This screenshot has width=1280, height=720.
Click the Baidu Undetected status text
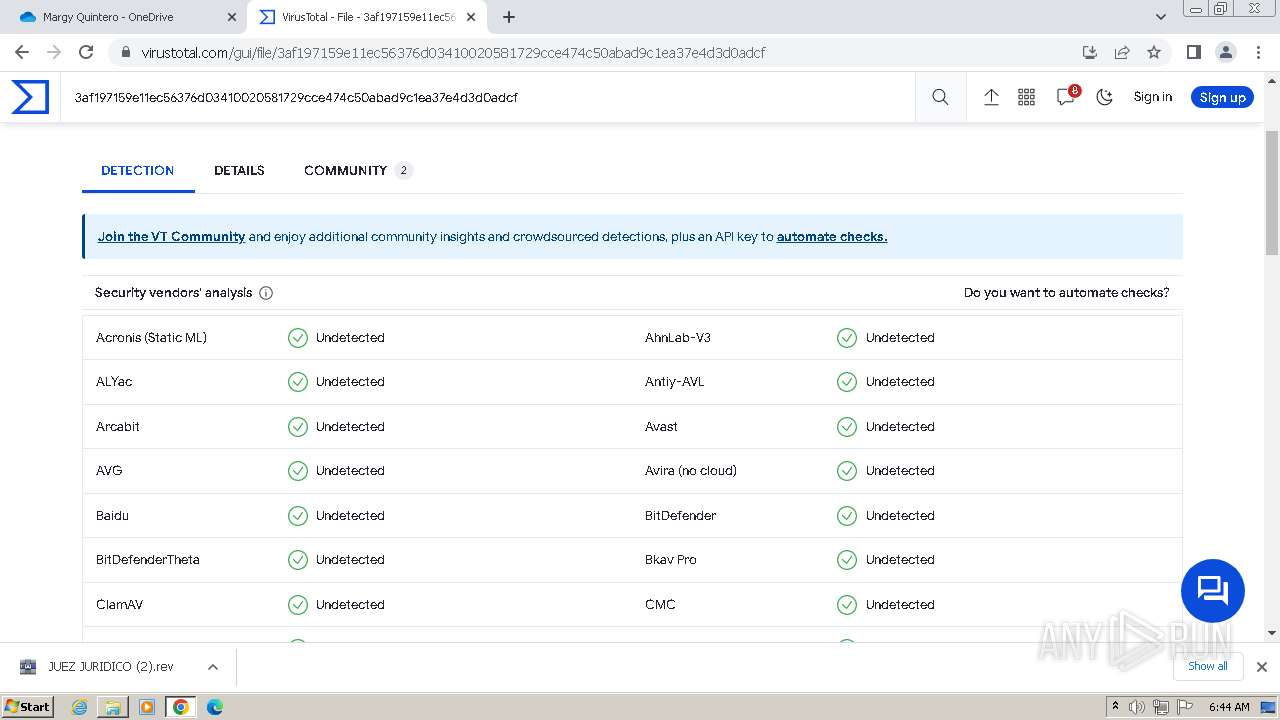pyautogui.click(x=350, y=516)
